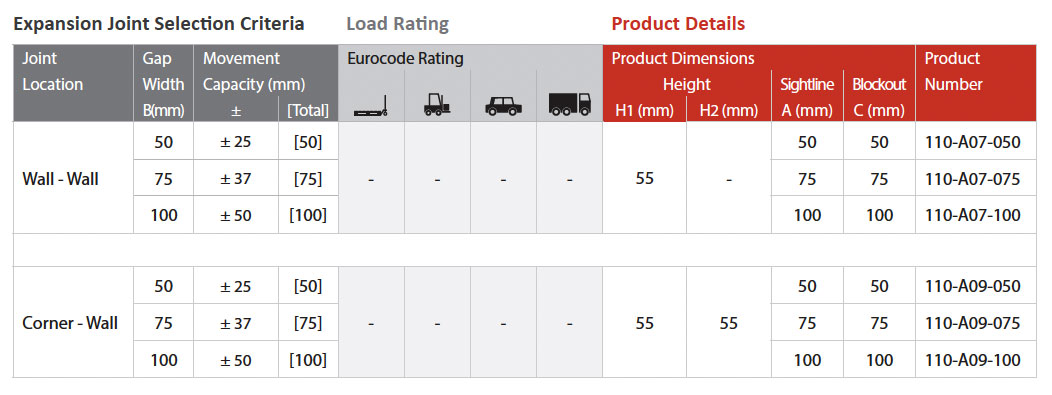Click the Product Dimensions header cell
The width and height of the screenshot is (1052, 395).
pyautogui.click(x=682, y=58)
